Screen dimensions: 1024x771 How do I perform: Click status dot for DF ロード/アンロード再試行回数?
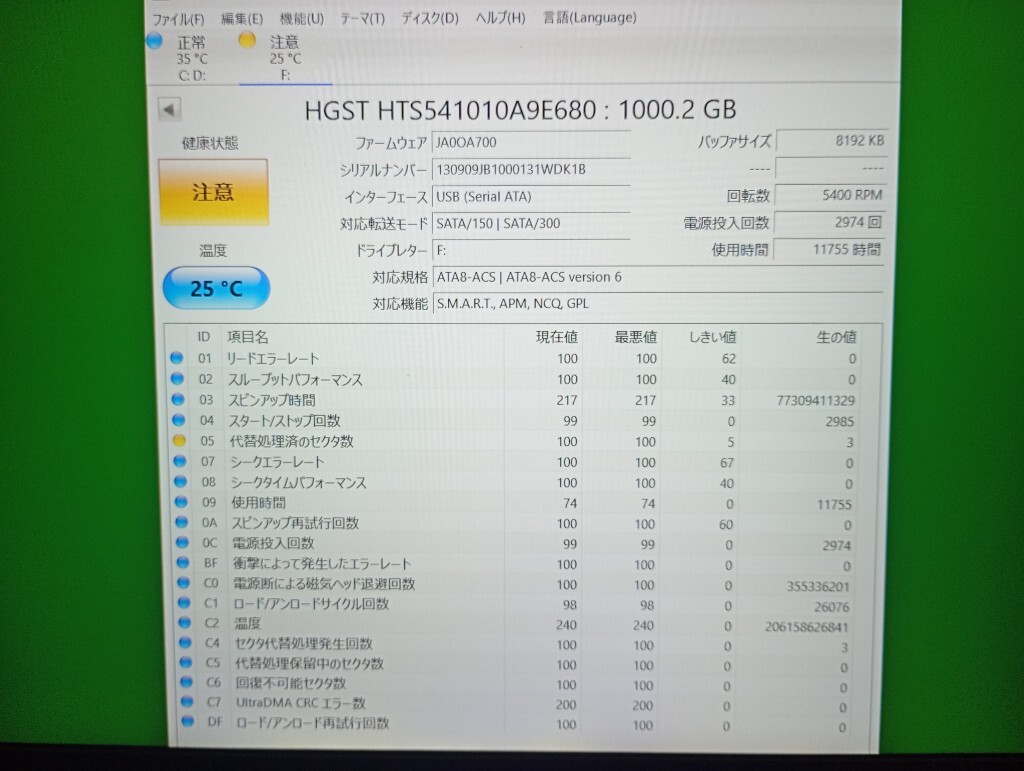[188, 721]
